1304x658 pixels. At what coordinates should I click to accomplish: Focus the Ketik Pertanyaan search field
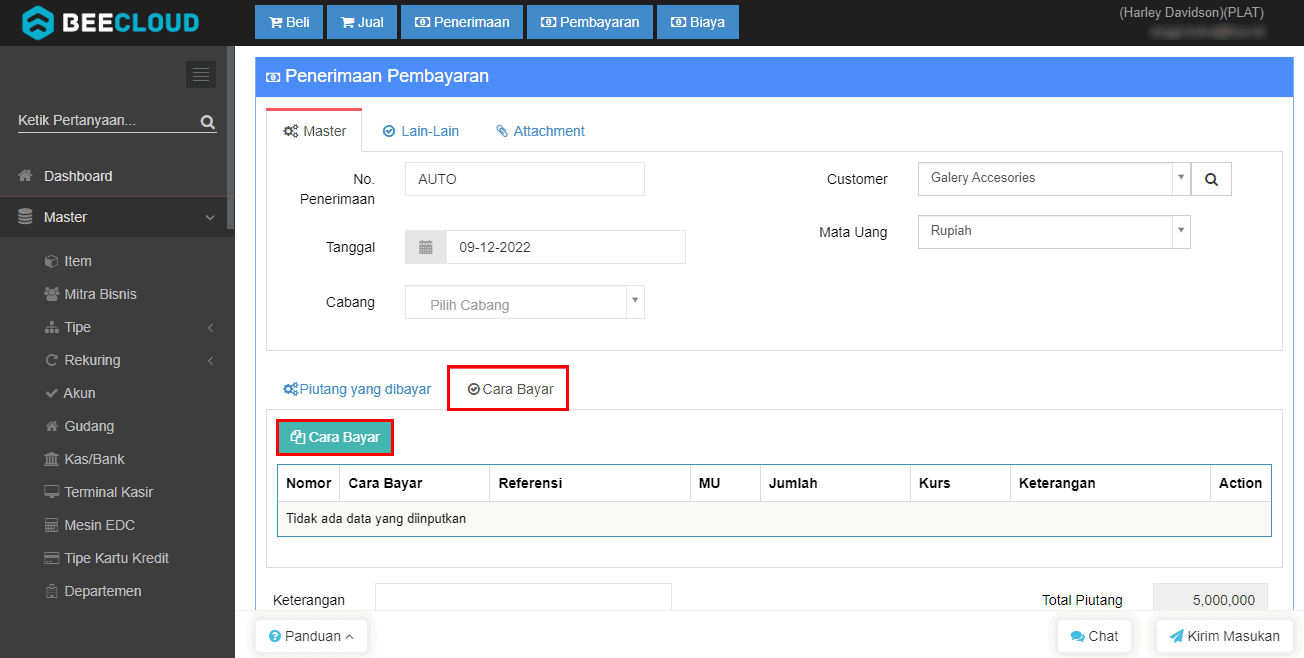click(x=107, y=121)
